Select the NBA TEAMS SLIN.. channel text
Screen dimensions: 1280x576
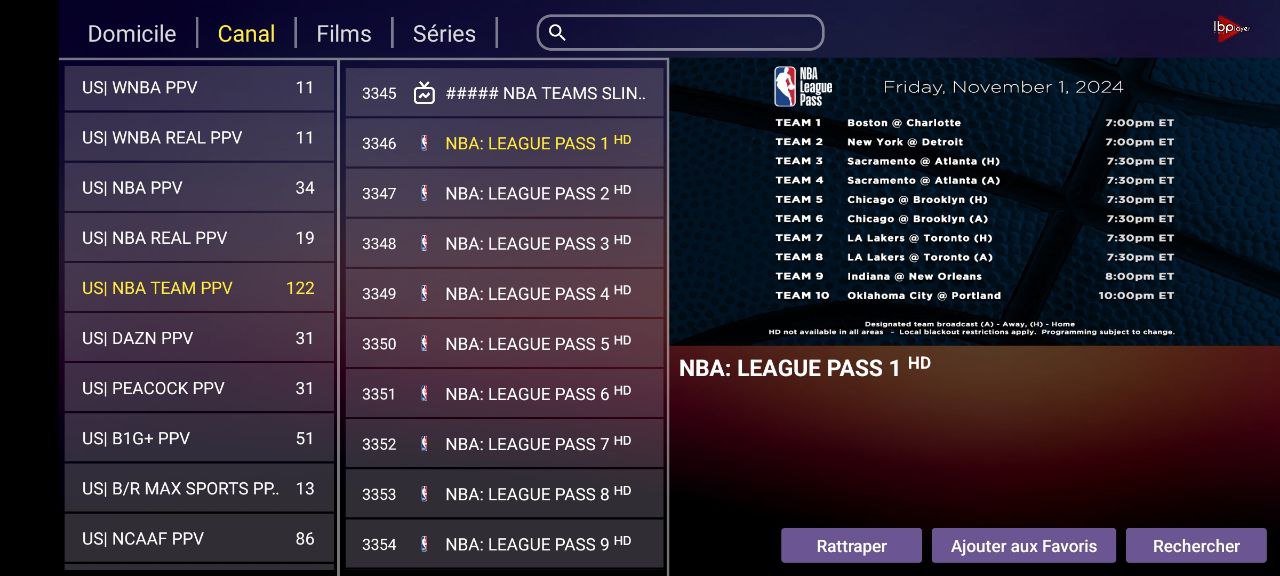tap(546, 93)
